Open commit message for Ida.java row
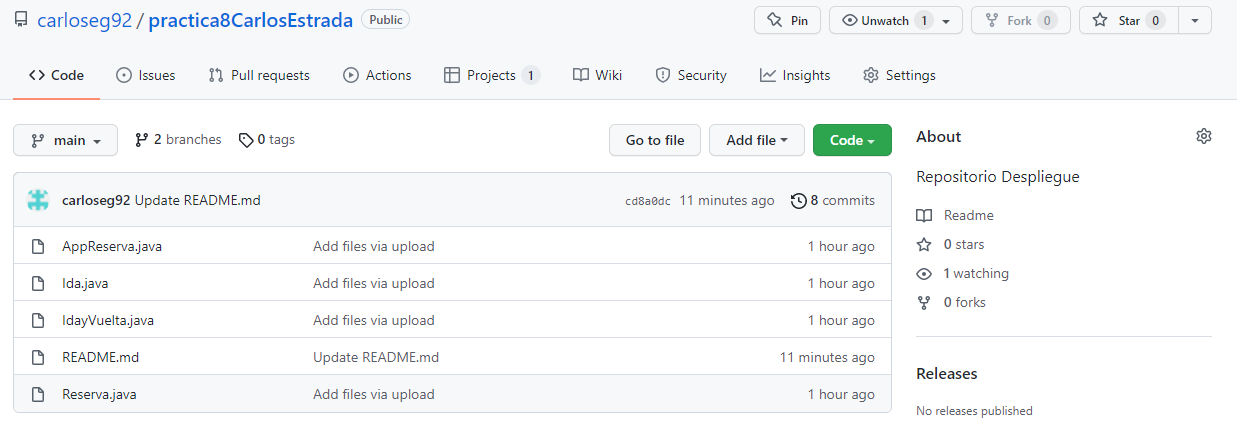The width and height of the screenshot is (1237, 424). point(374,283)
